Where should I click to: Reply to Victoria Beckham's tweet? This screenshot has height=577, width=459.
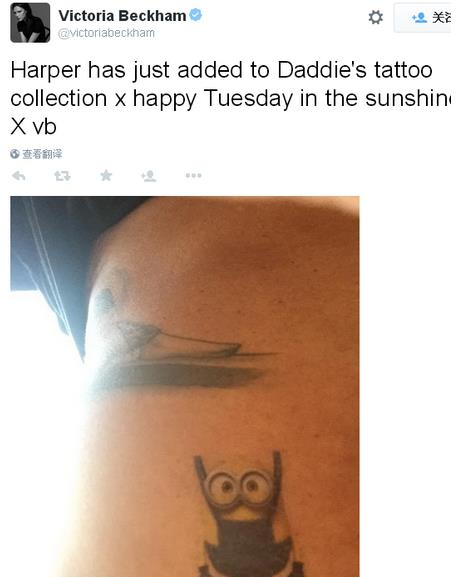(18, 176)
